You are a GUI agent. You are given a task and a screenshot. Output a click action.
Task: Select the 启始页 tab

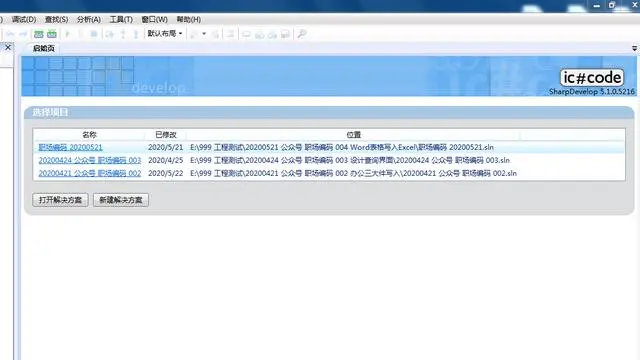coord(44,48)
